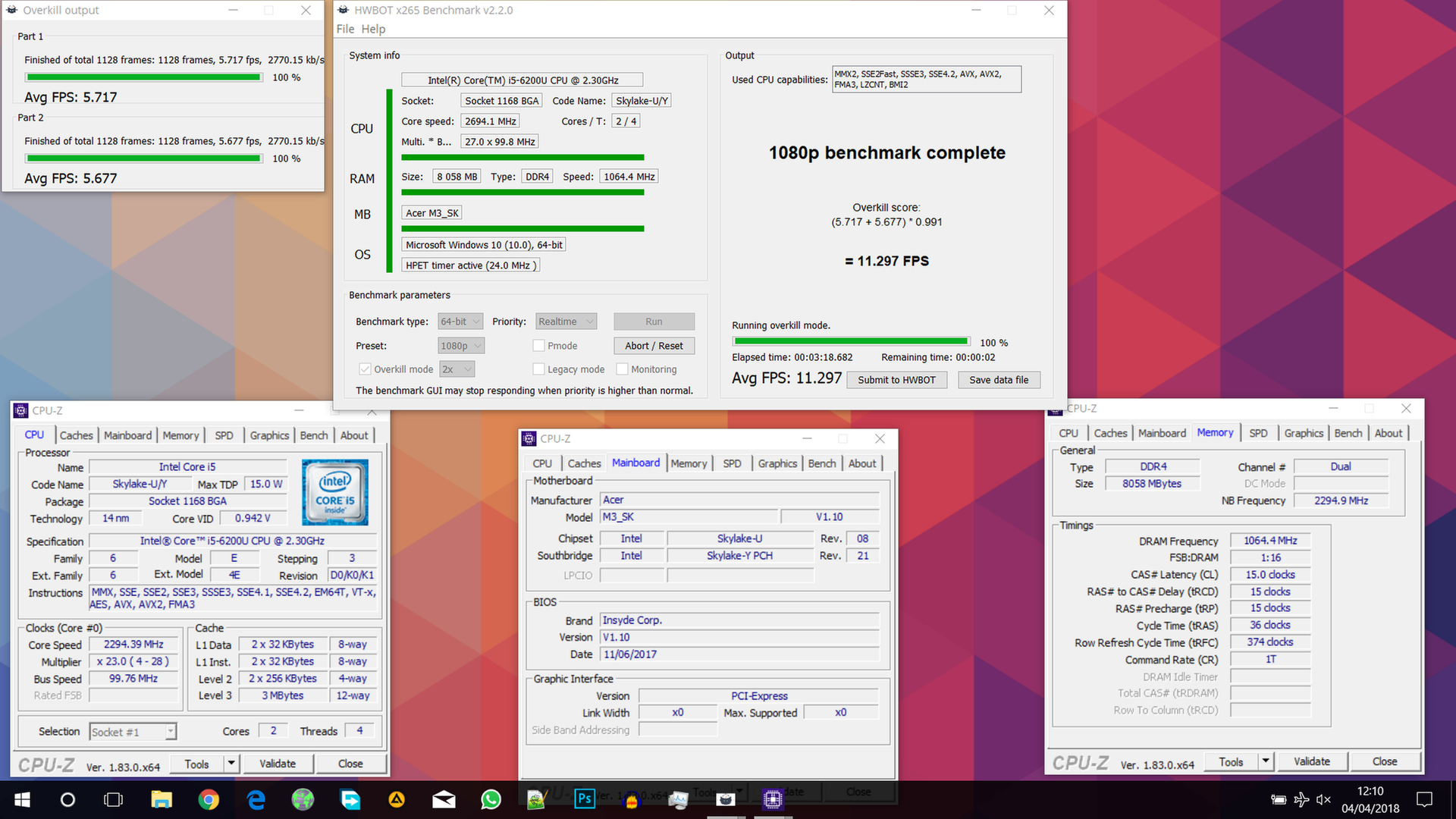Click Save data file button
This screenshot has height=819, width=1456.
click(x=999, y=380)
